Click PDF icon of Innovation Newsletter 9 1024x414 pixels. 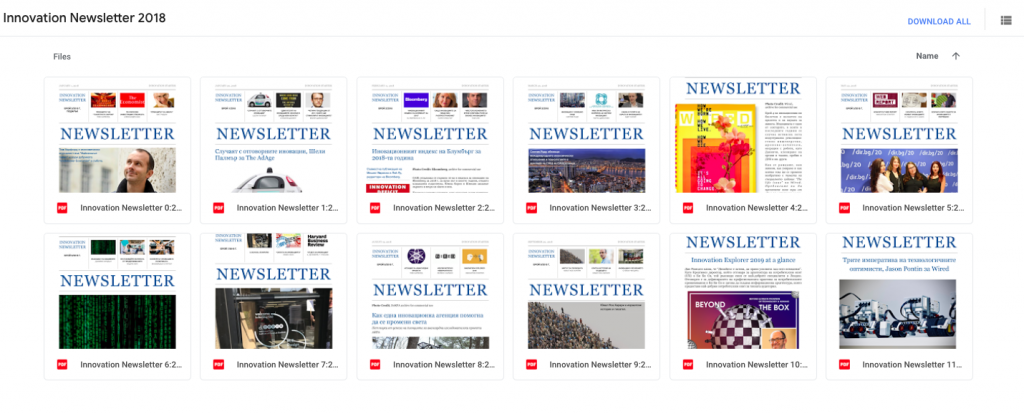pyautogui.click(x=530, y=364)
